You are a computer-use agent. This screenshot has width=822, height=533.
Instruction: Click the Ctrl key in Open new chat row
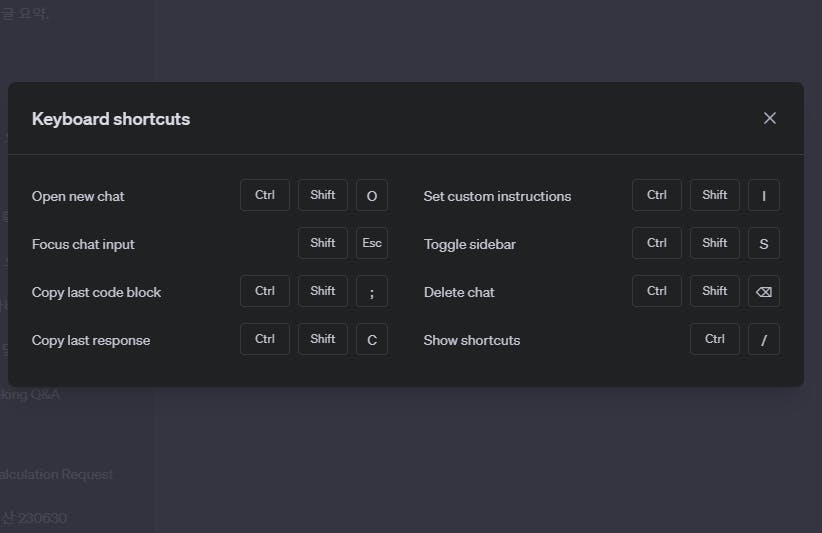click(x=265, y=195)
